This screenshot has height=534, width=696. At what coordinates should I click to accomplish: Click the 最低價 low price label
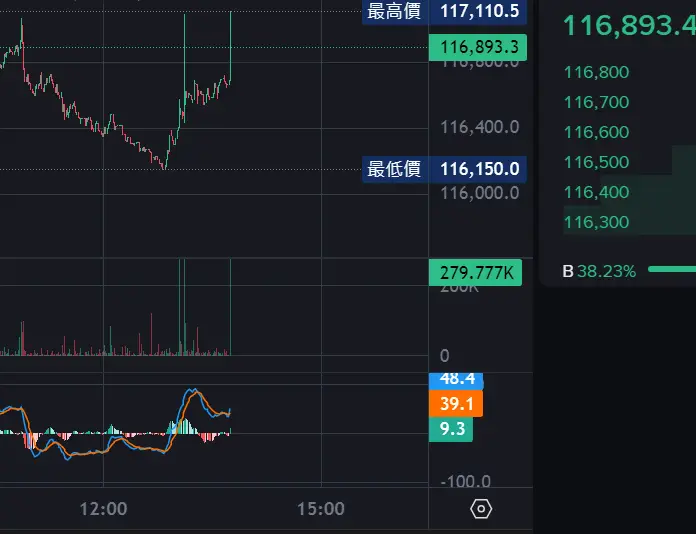[394, 169]
